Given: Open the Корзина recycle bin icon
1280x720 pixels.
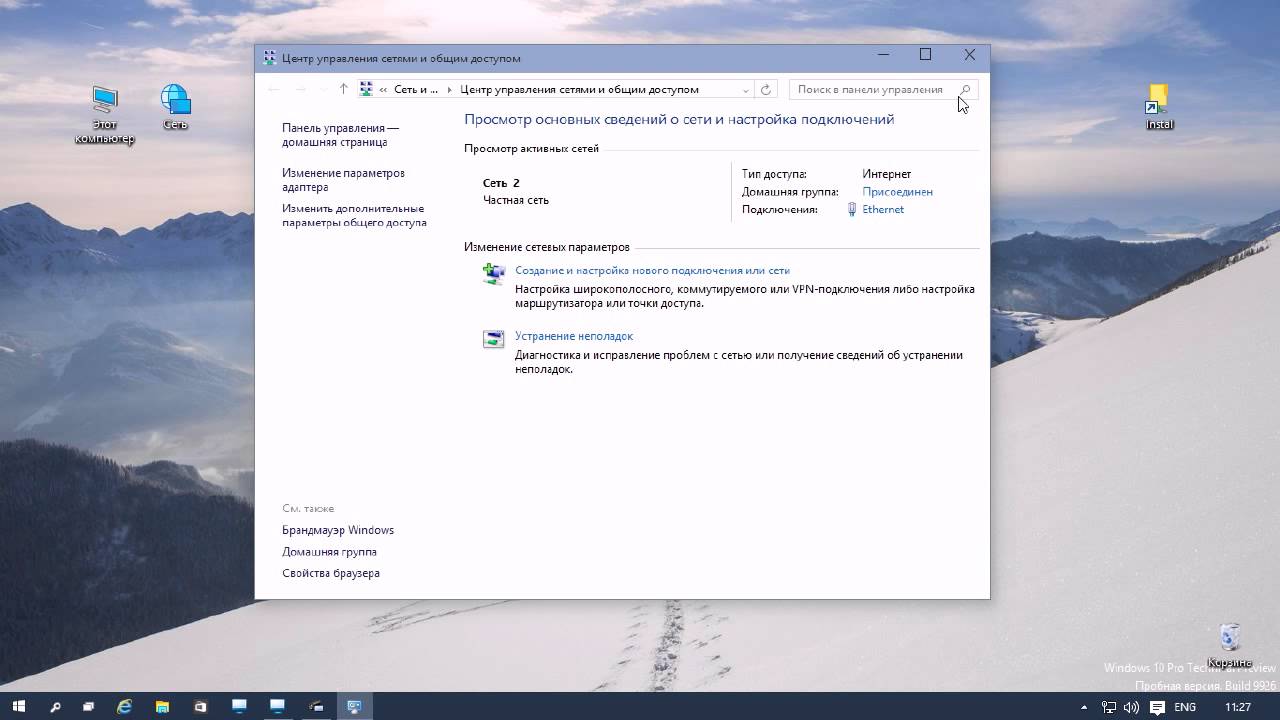Looking at the screenshot, I should coord(1230,646).
